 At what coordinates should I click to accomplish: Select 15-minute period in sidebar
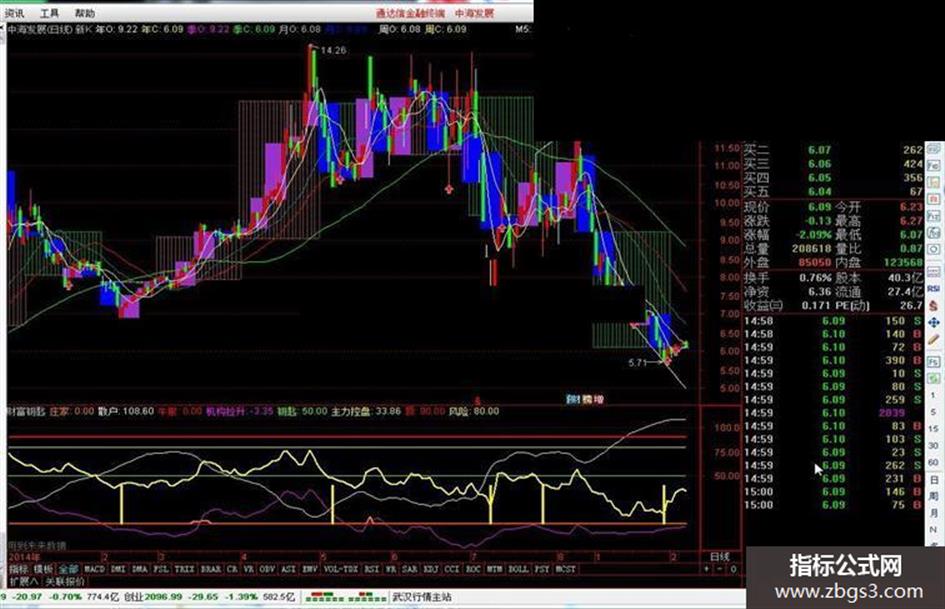coord(933,429)
